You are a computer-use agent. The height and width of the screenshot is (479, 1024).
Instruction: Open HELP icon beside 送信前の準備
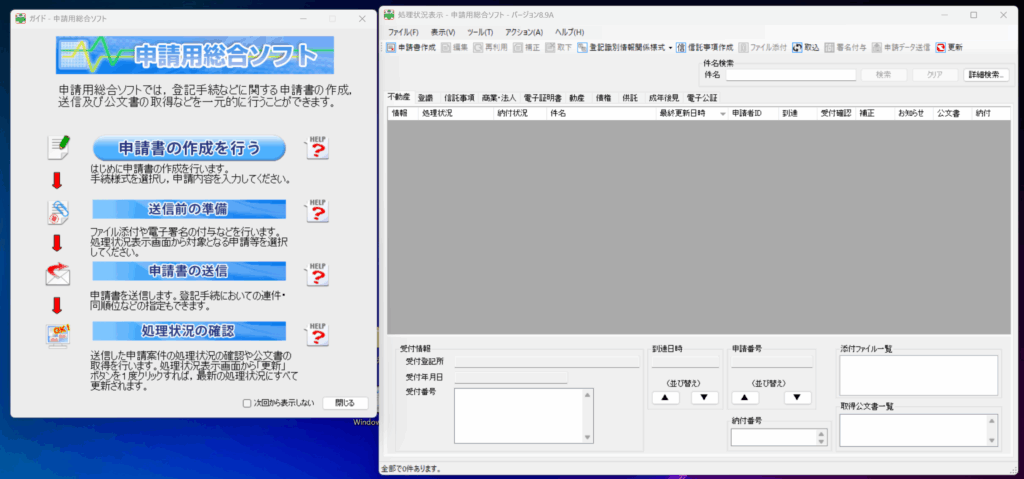[x=316, y=209]
